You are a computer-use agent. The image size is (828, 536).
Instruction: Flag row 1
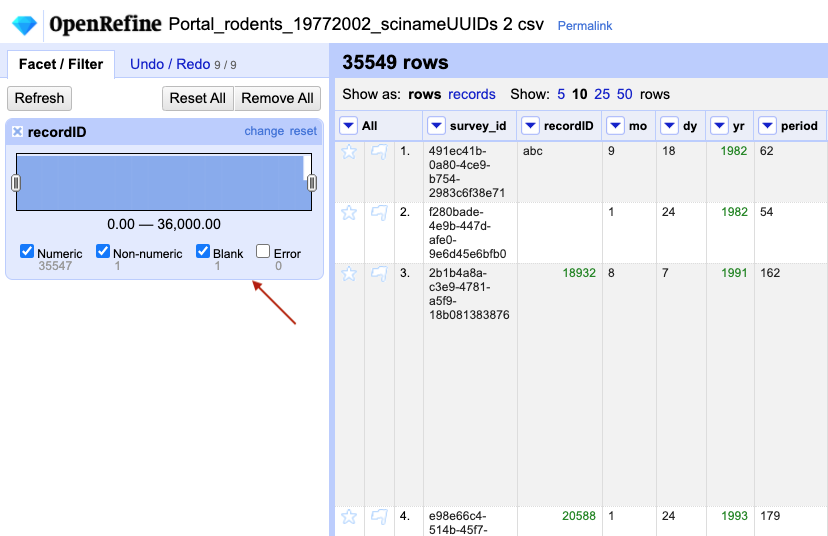click(x=379, y=152)
